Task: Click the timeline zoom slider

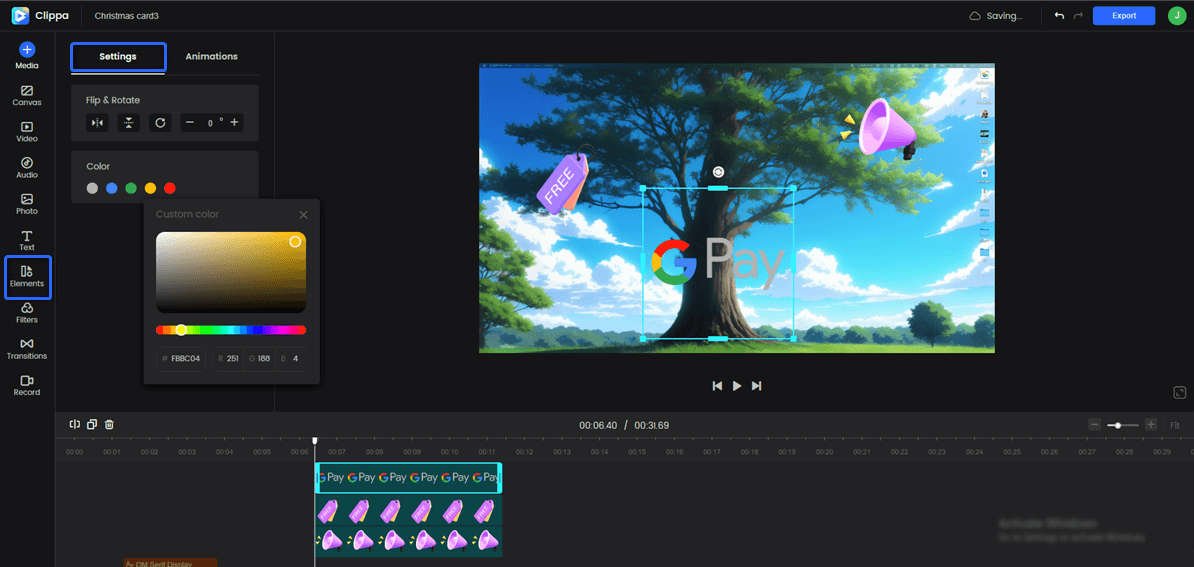Action: click(1123, 425)
